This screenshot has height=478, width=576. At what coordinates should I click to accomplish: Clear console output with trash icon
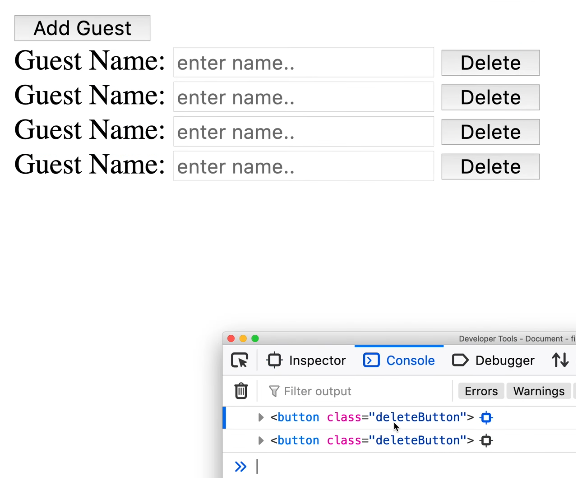click(x=241, y=391)
